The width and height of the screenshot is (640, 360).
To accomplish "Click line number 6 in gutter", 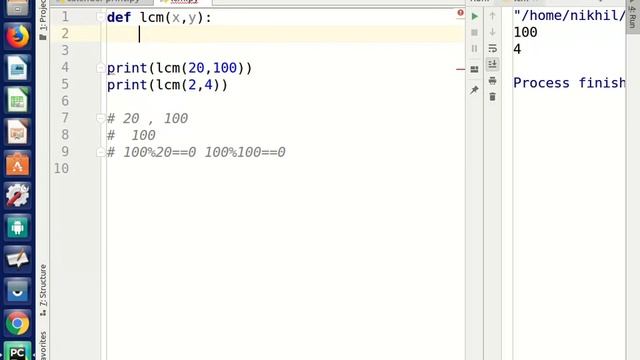I will 65,101.
